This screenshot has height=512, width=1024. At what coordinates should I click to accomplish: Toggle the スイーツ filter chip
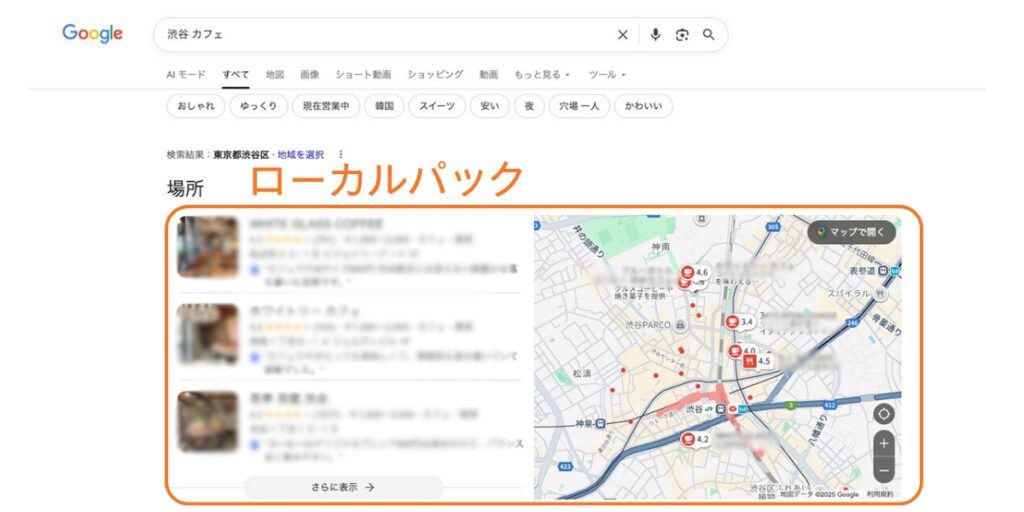[x=437, y=106]
